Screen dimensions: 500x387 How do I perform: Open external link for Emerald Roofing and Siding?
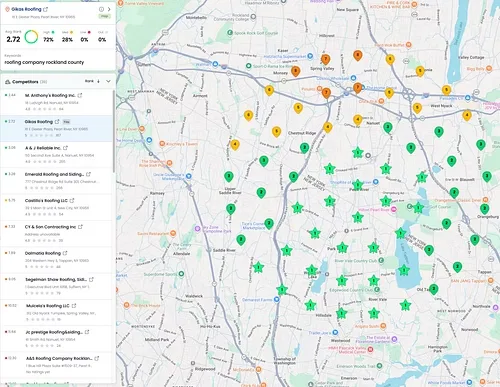(88, 174)
